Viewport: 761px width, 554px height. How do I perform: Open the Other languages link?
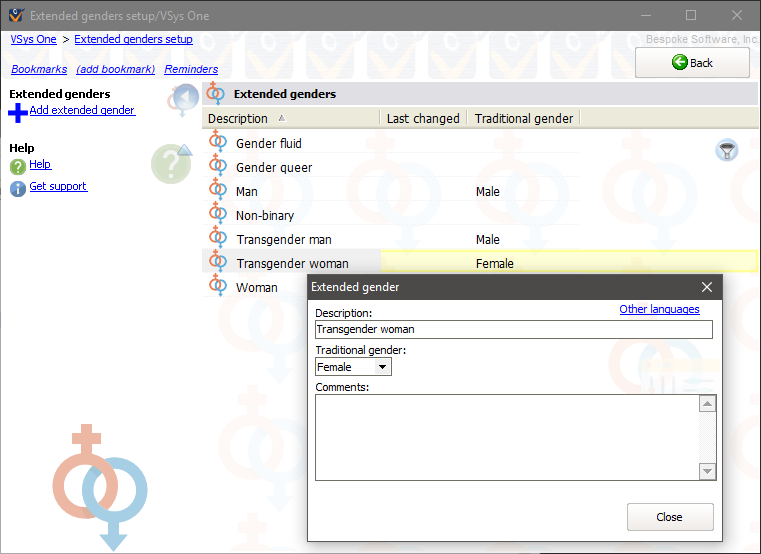[x=659, y=309]
